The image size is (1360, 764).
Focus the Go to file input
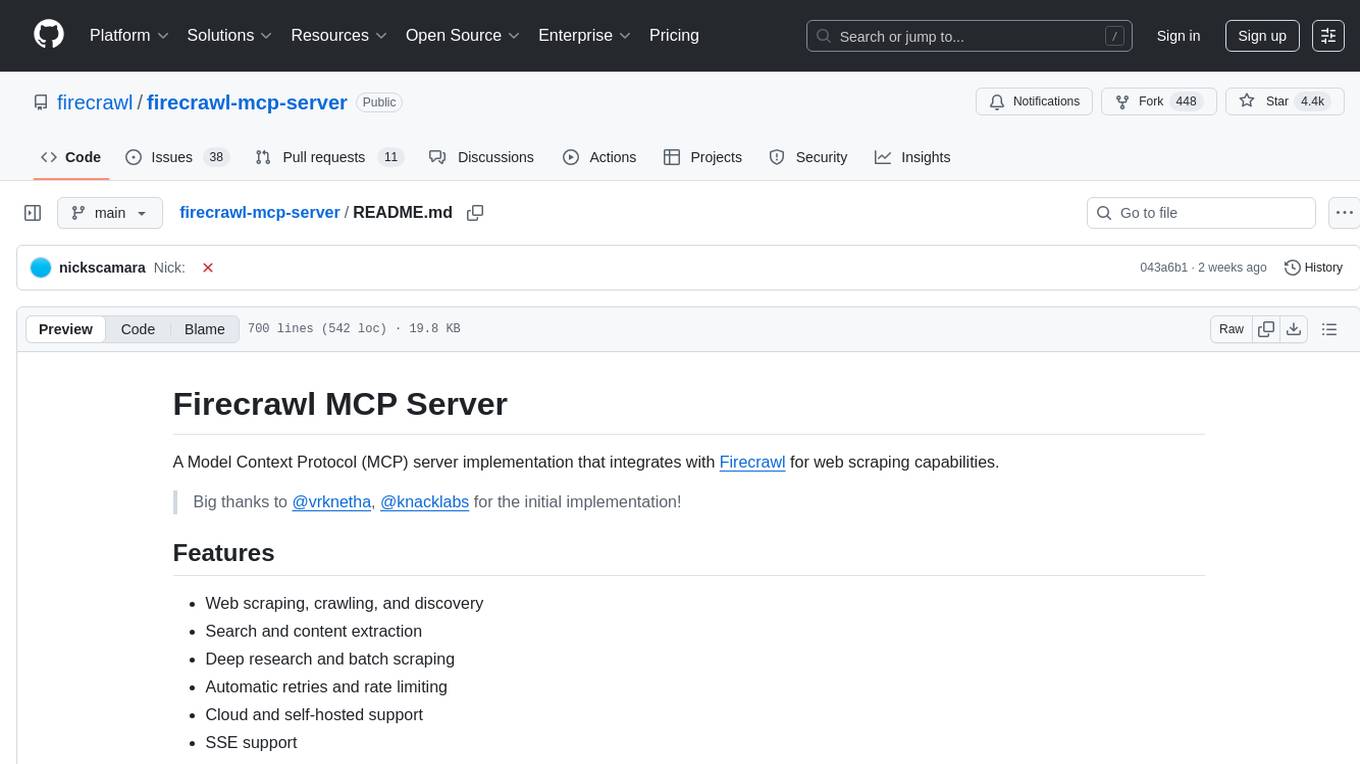coord(1201,213)
